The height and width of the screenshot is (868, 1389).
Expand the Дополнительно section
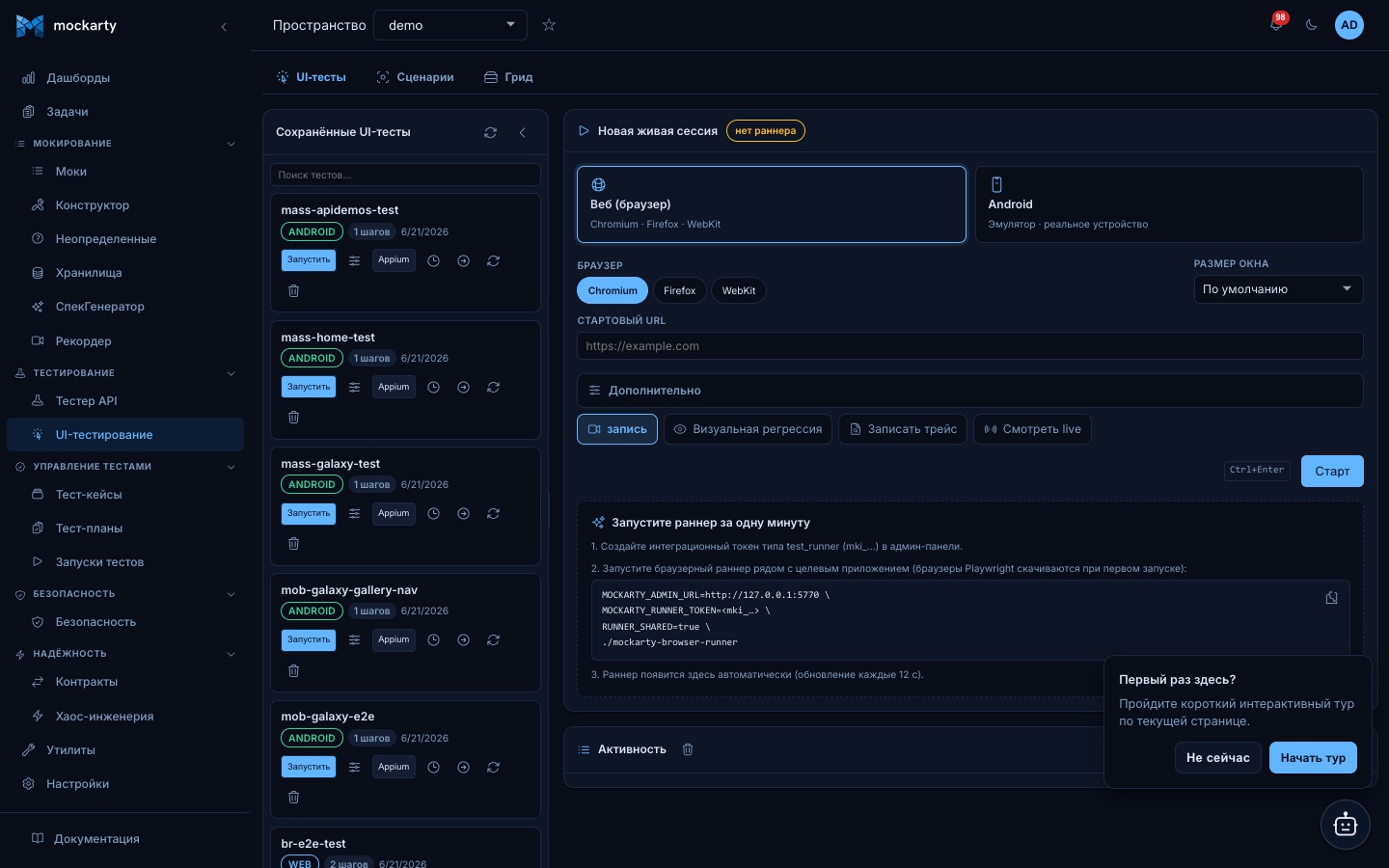[x=969, y=391]
